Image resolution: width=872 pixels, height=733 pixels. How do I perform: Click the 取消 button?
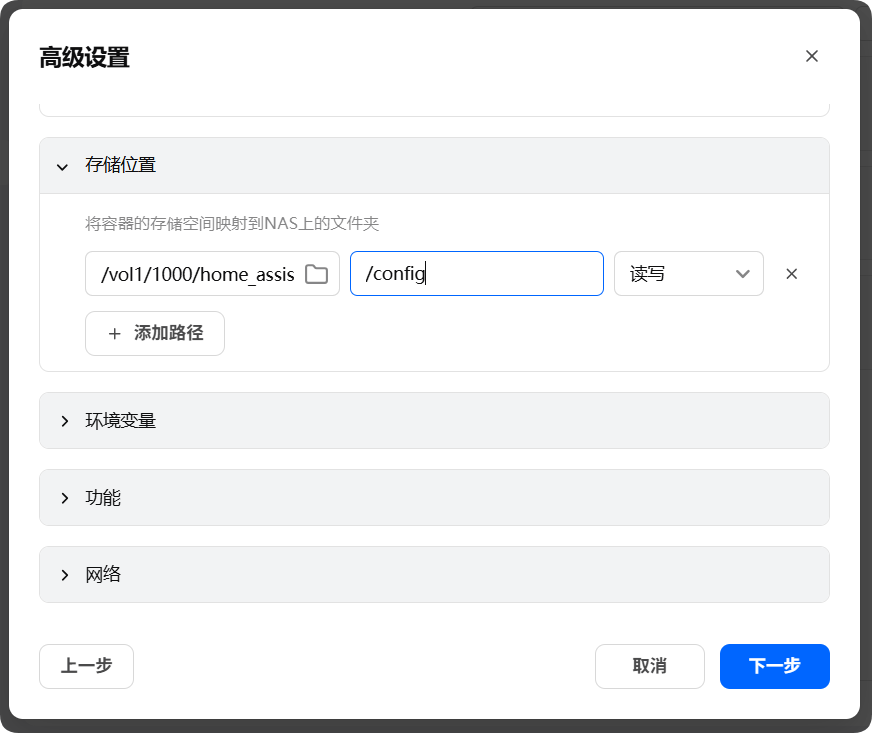[650, 666]
